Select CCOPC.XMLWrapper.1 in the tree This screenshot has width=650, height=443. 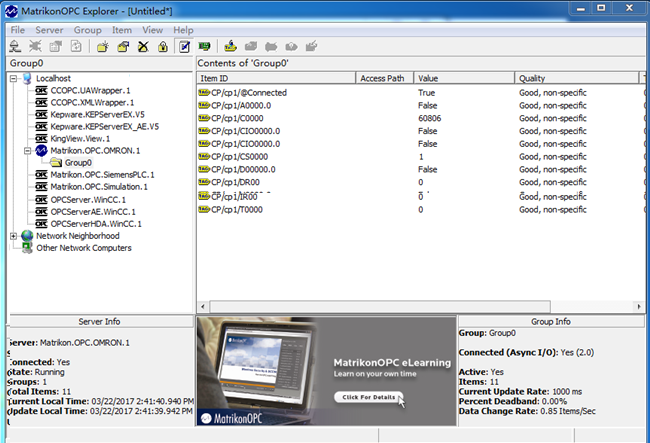pos(92,102)
